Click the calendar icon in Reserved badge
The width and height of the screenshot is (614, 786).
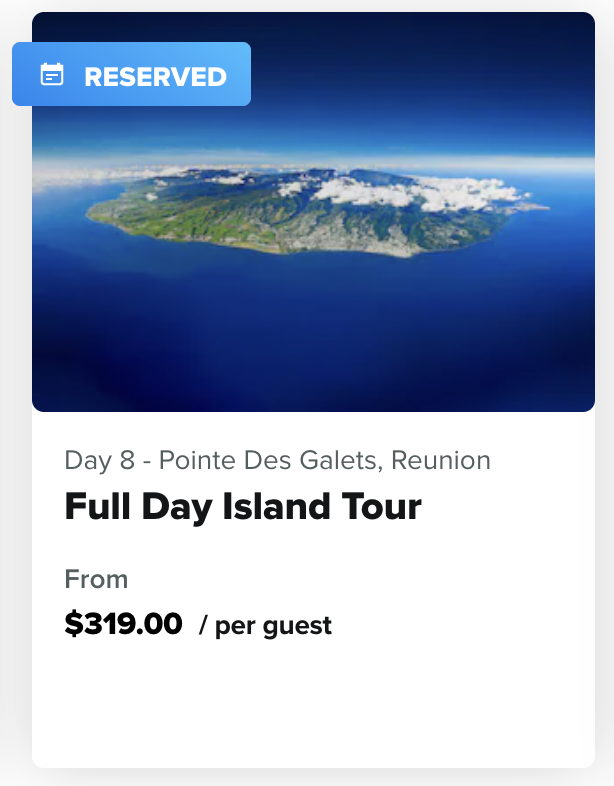tap(52, 75)
